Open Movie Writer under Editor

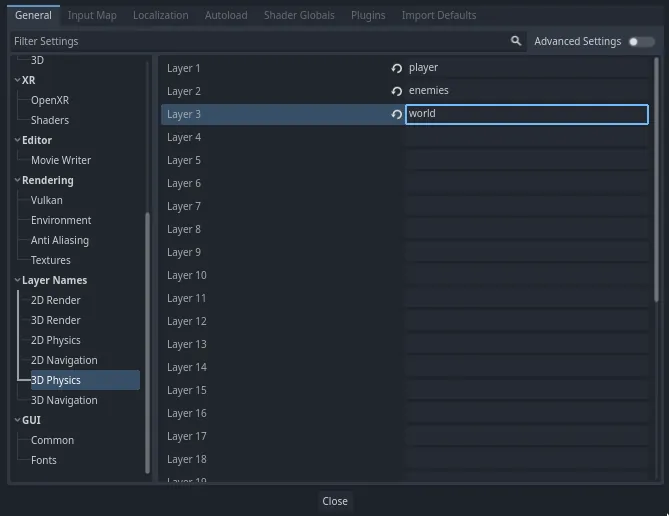click(61, 160)
